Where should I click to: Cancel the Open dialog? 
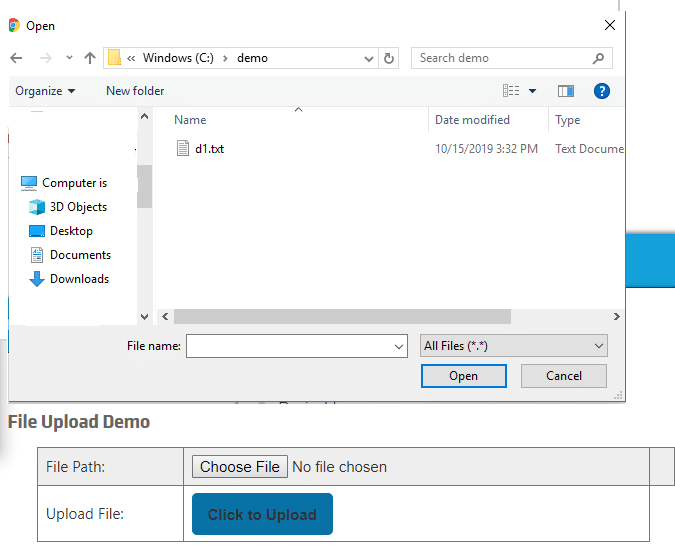click(564, 376)
